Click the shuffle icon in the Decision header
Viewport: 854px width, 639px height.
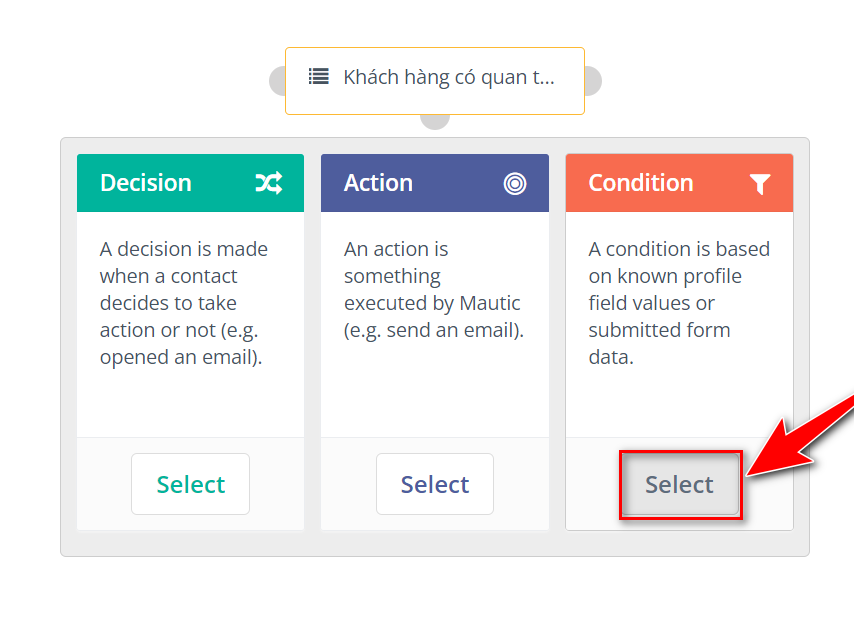click(x=268, y=183)
